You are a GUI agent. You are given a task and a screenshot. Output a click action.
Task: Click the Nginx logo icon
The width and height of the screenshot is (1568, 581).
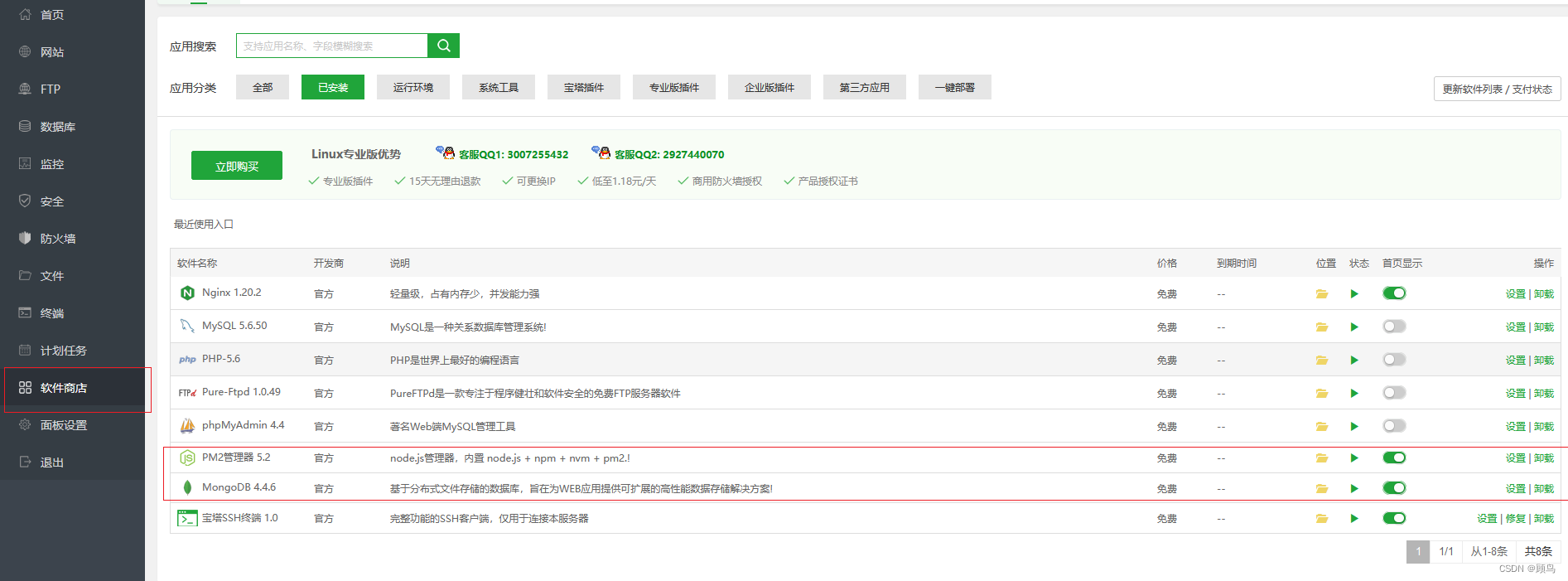click(x=187, y=293)
